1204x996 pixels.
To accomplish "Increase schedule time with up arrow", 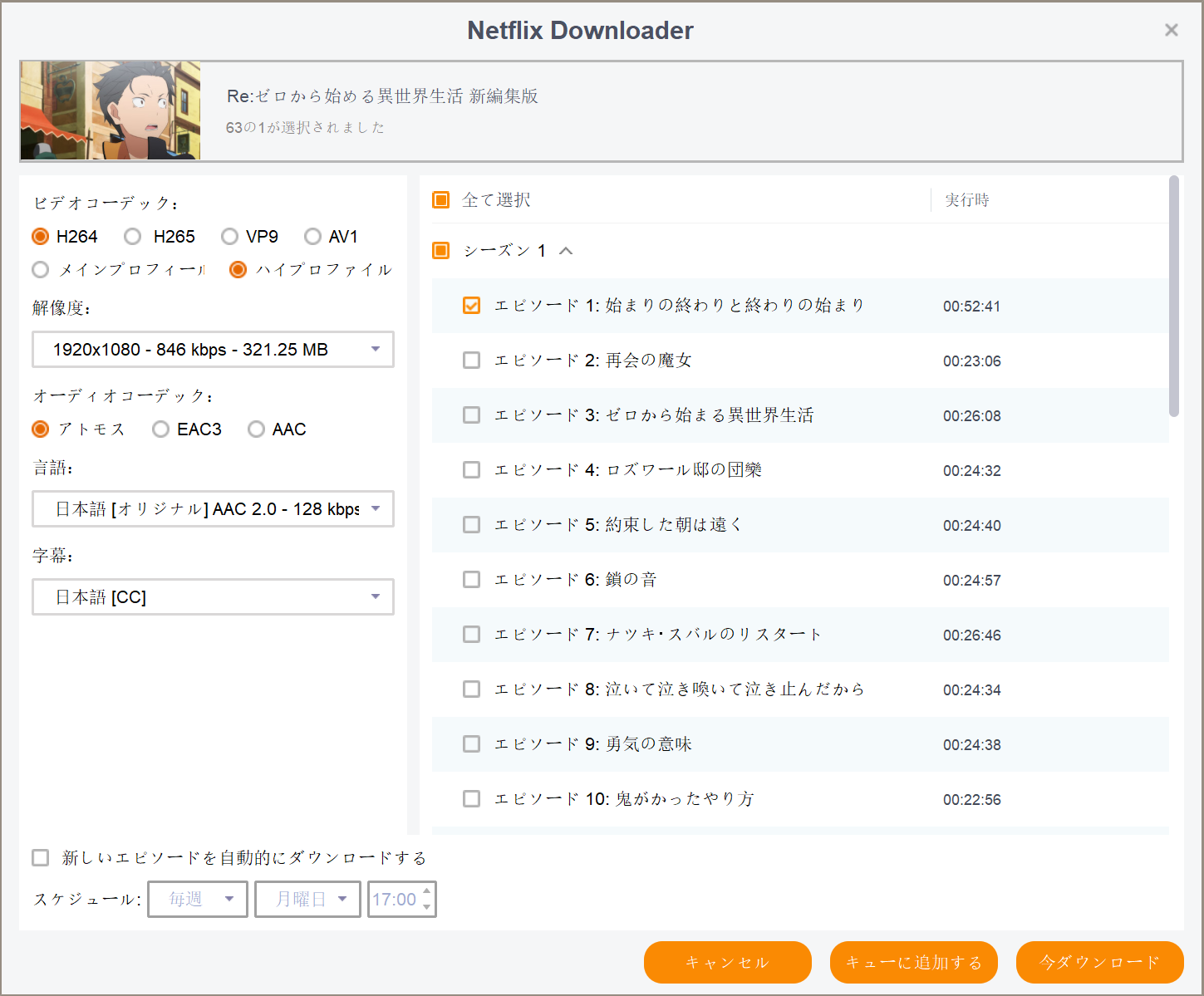I will 427,891.
